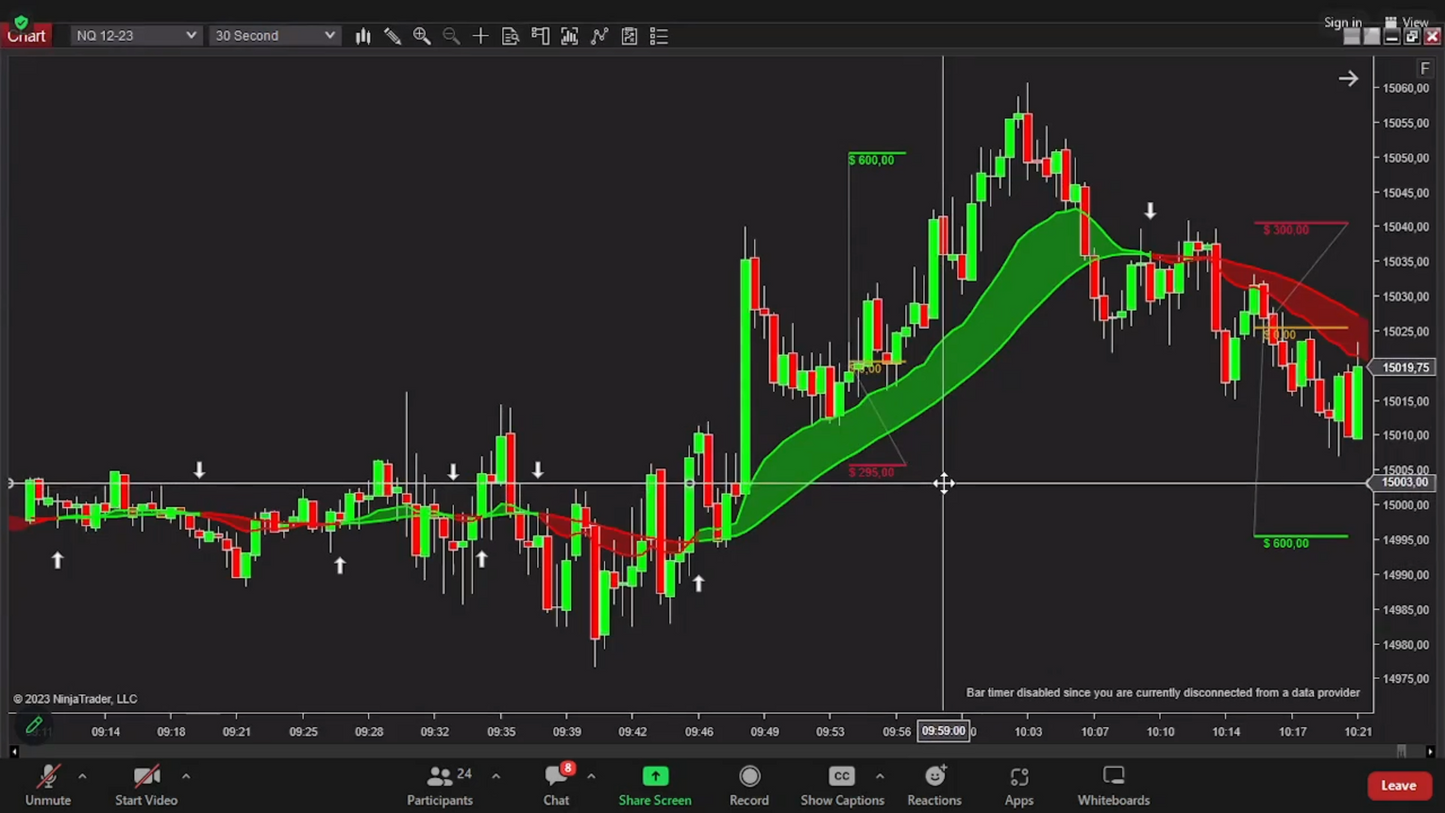Expand the caret beside Chat
This screenshot has height=813, width=1445.
point(591,776)
